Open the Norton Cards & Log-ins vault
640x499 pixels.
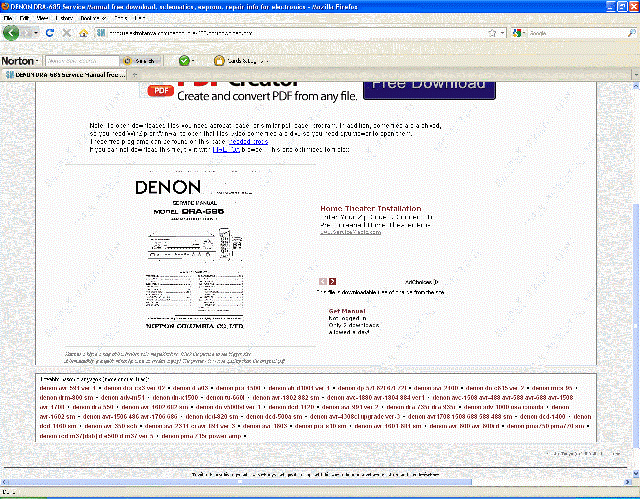(x=240, y=61)
